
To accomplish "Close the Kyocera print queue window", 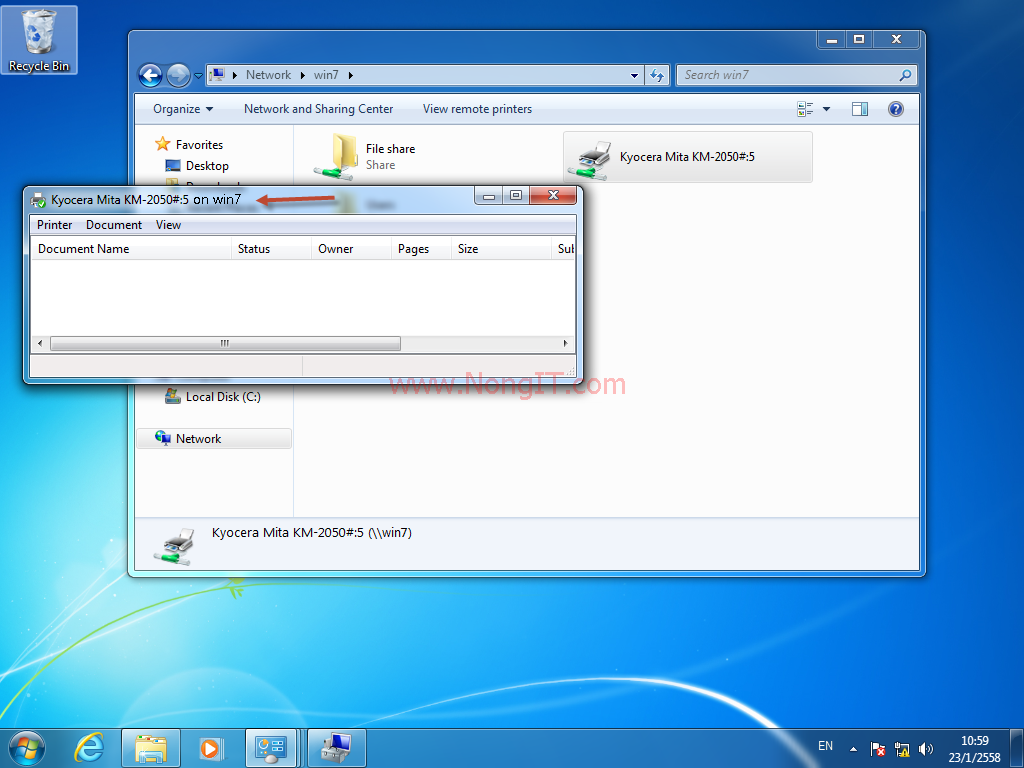I will point(553,195).
